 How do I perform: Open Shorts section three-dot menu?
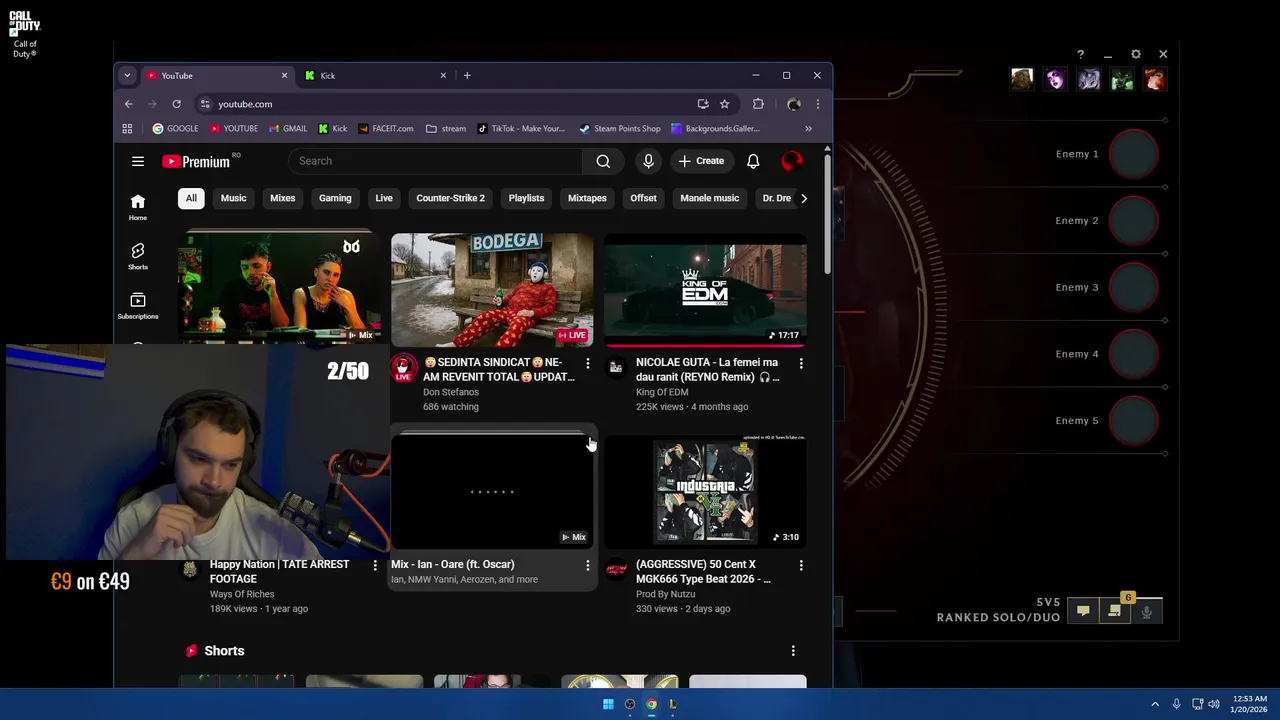coord(793,651)
